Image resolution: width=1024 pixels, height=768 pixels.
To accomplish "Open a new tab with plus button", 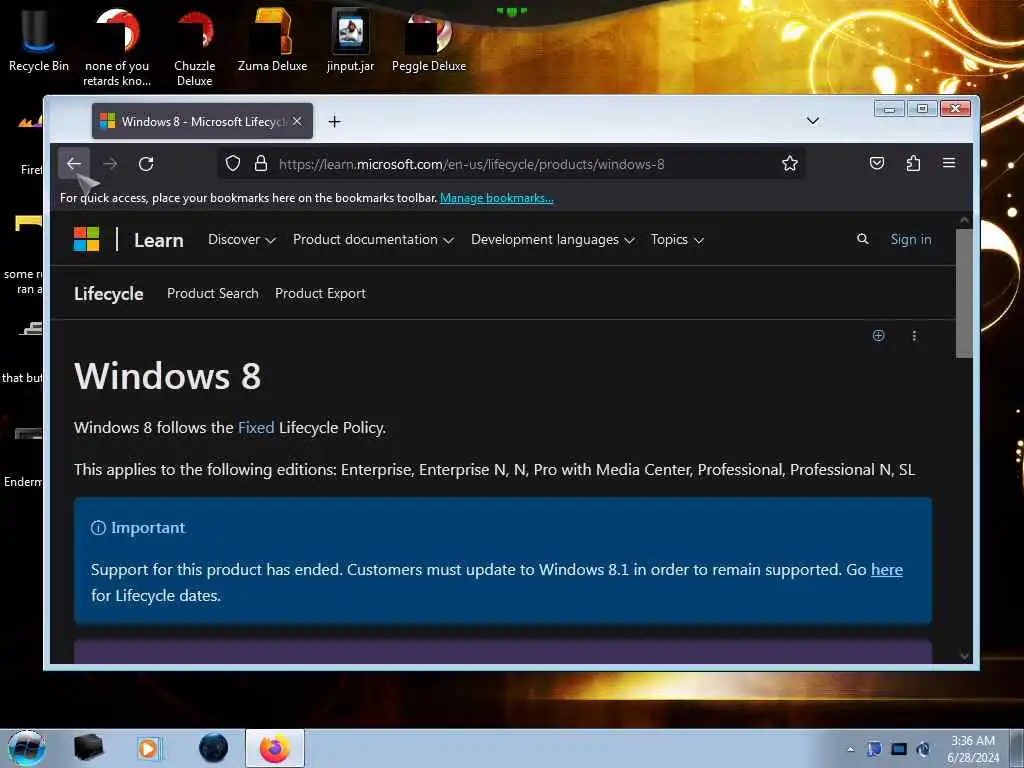I will tap(334, 121).
